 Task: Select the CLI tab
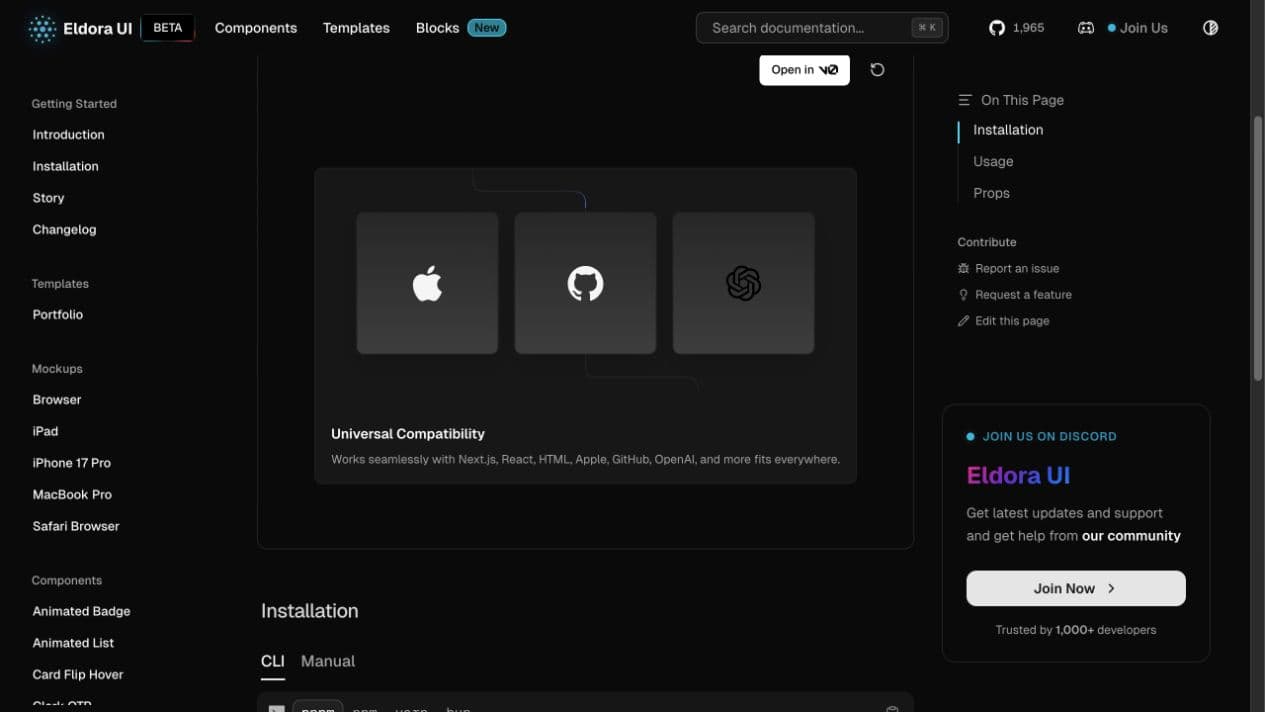pos(272,661)
